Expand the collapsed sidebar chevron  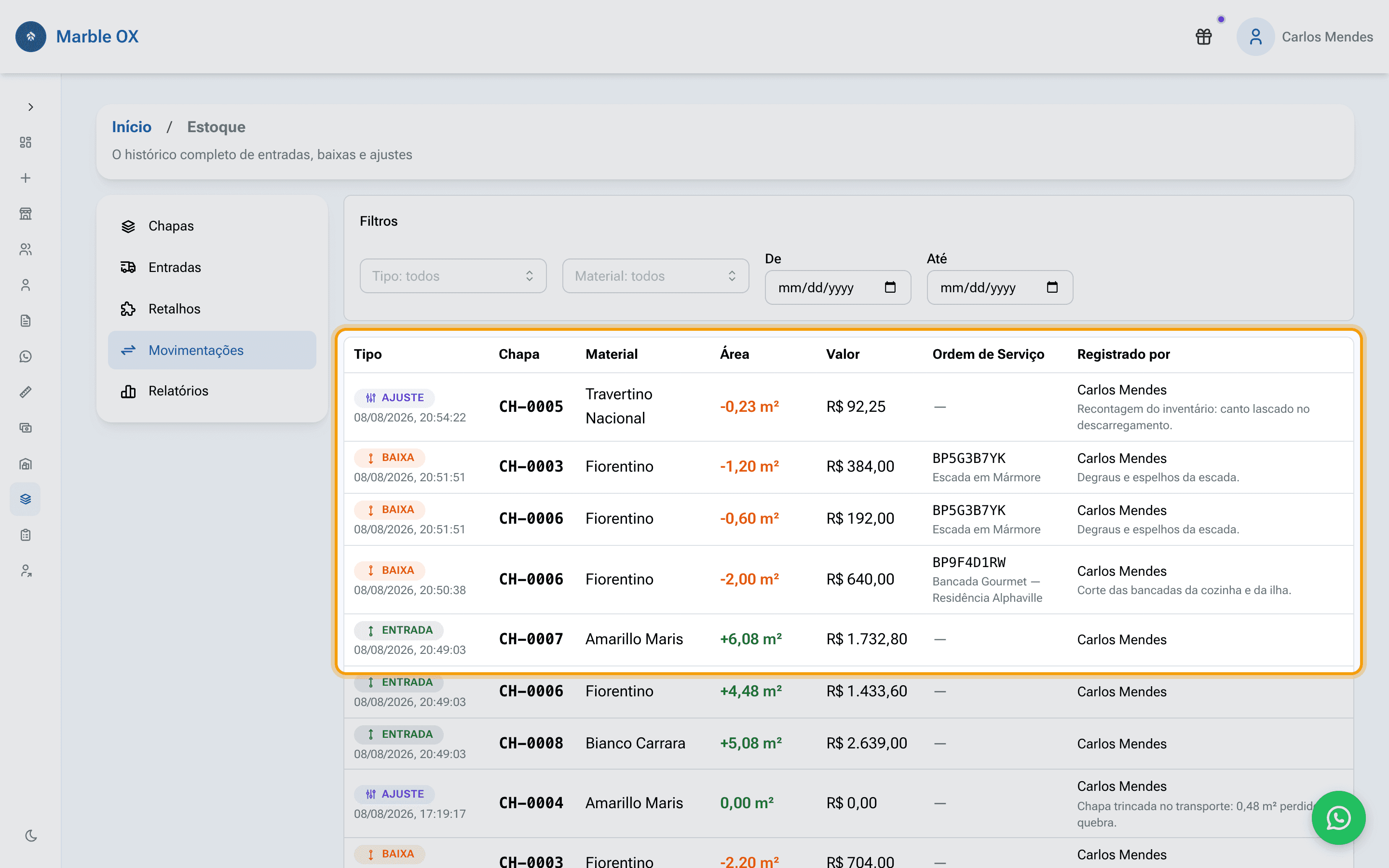tap(31, 107)
